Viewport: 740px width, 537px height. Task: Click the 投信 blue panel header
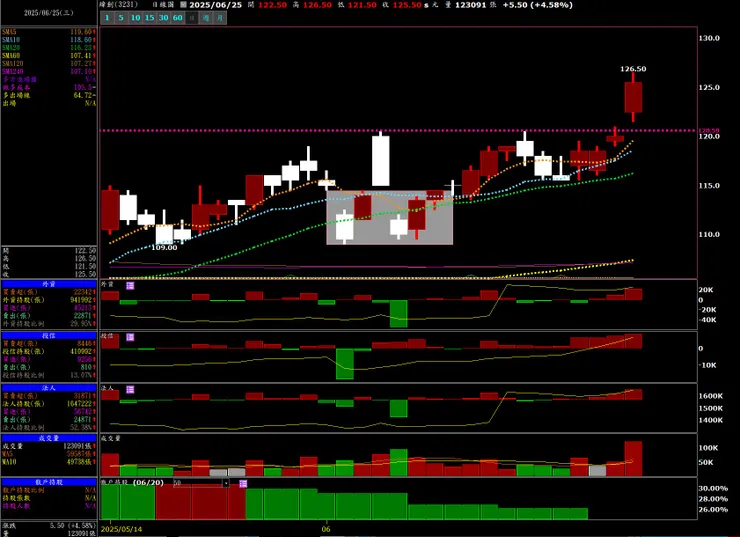[49, 336]
